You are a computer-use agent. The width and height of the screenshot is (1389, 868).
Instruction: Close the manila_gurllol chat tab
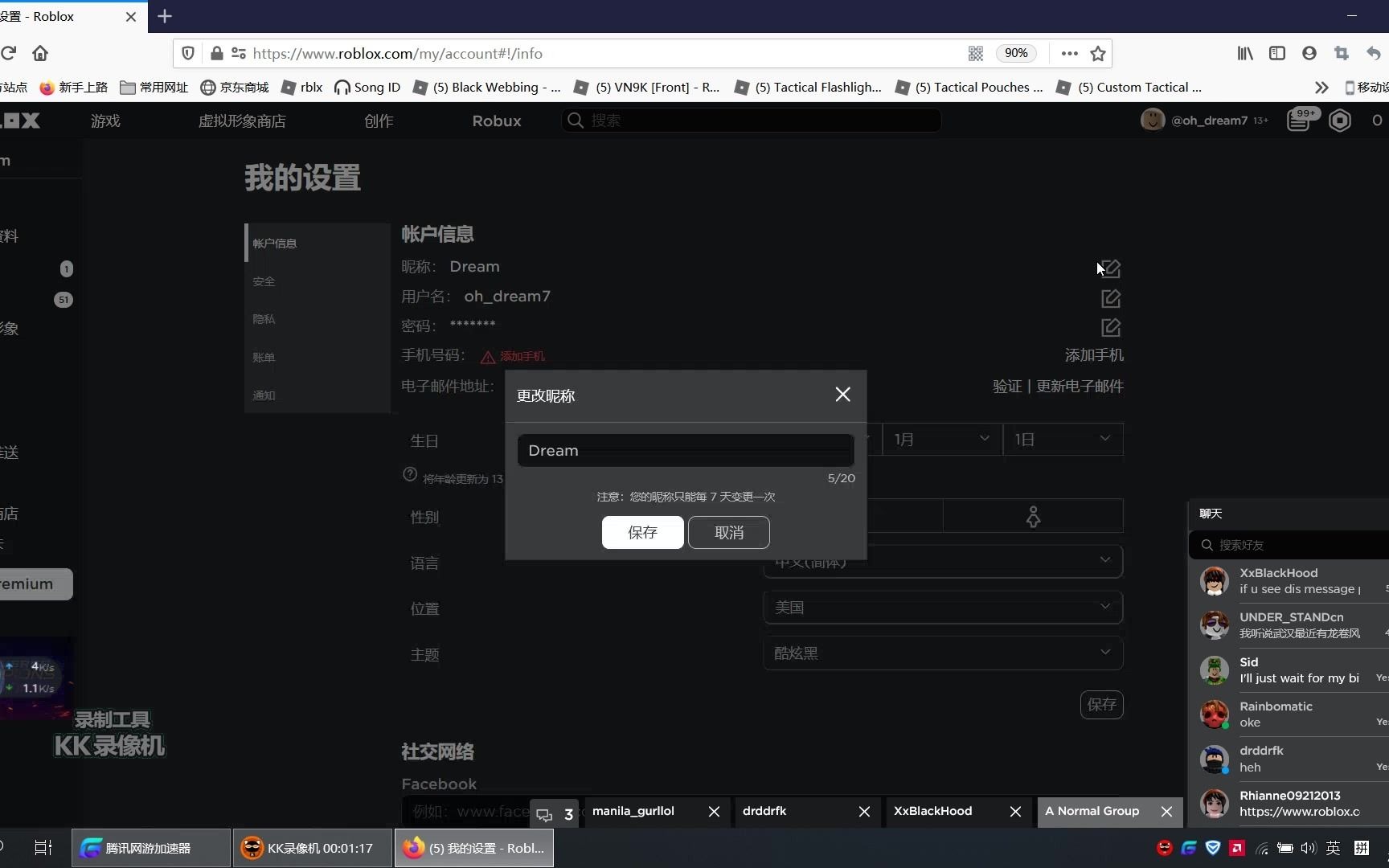pos(714,812)
